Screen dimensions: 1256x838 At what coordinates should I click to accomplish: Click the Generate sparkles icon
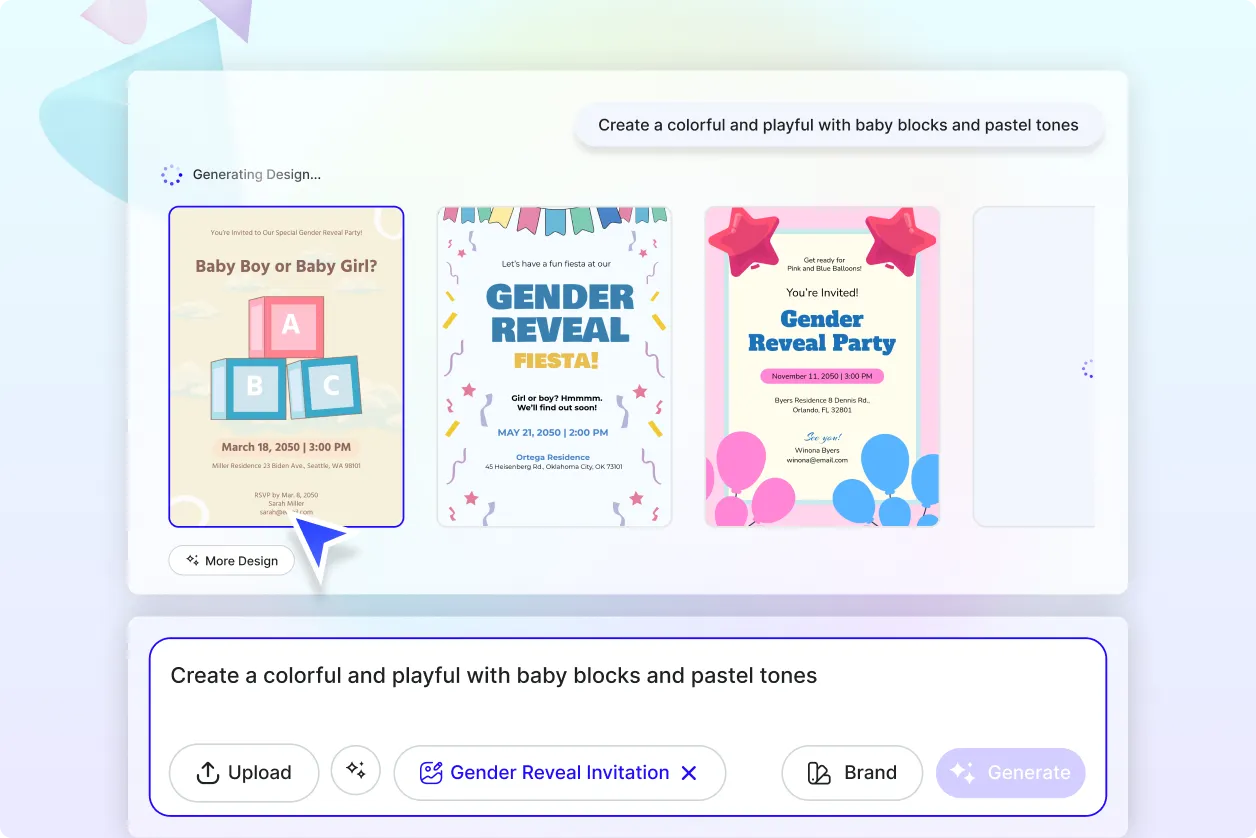click(962, 772)
